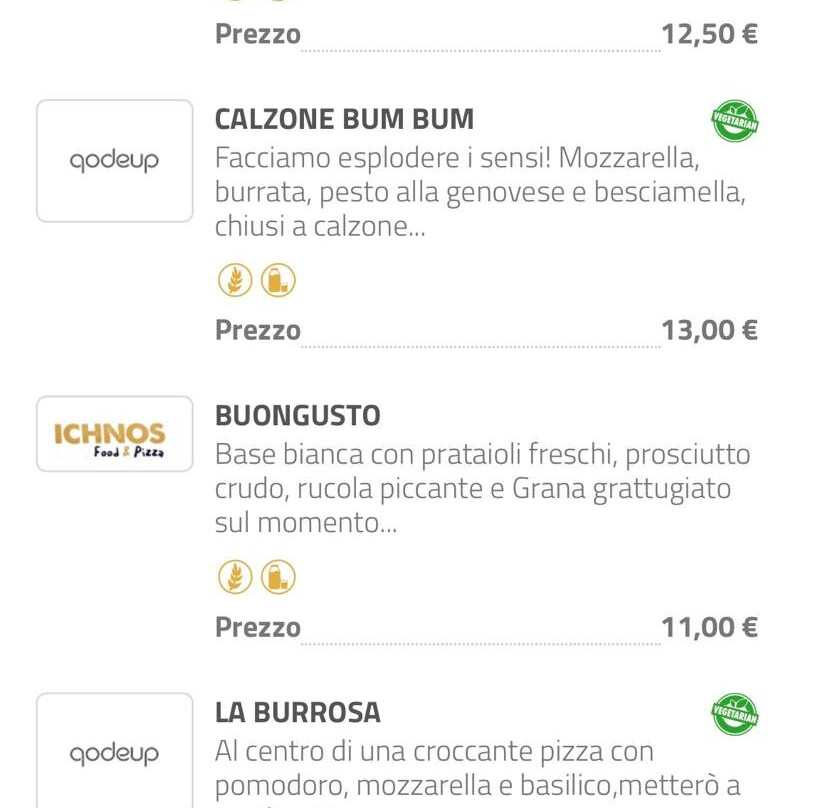Open the qodeup thumbnail next to La Burrosa

(x=115, y=753)
